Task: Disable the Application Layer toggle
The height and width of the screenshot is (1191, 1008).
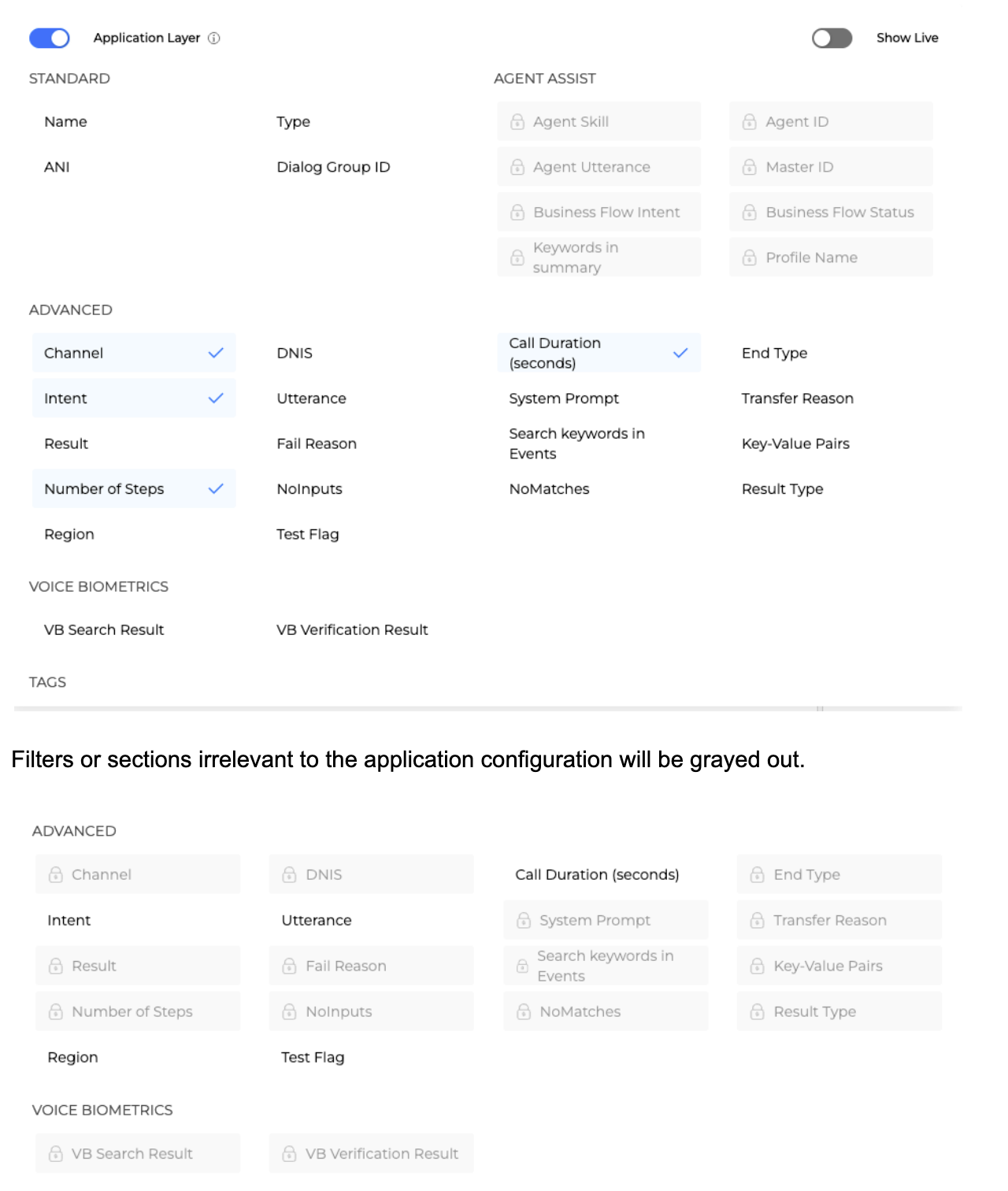Action: coord(50,38)
